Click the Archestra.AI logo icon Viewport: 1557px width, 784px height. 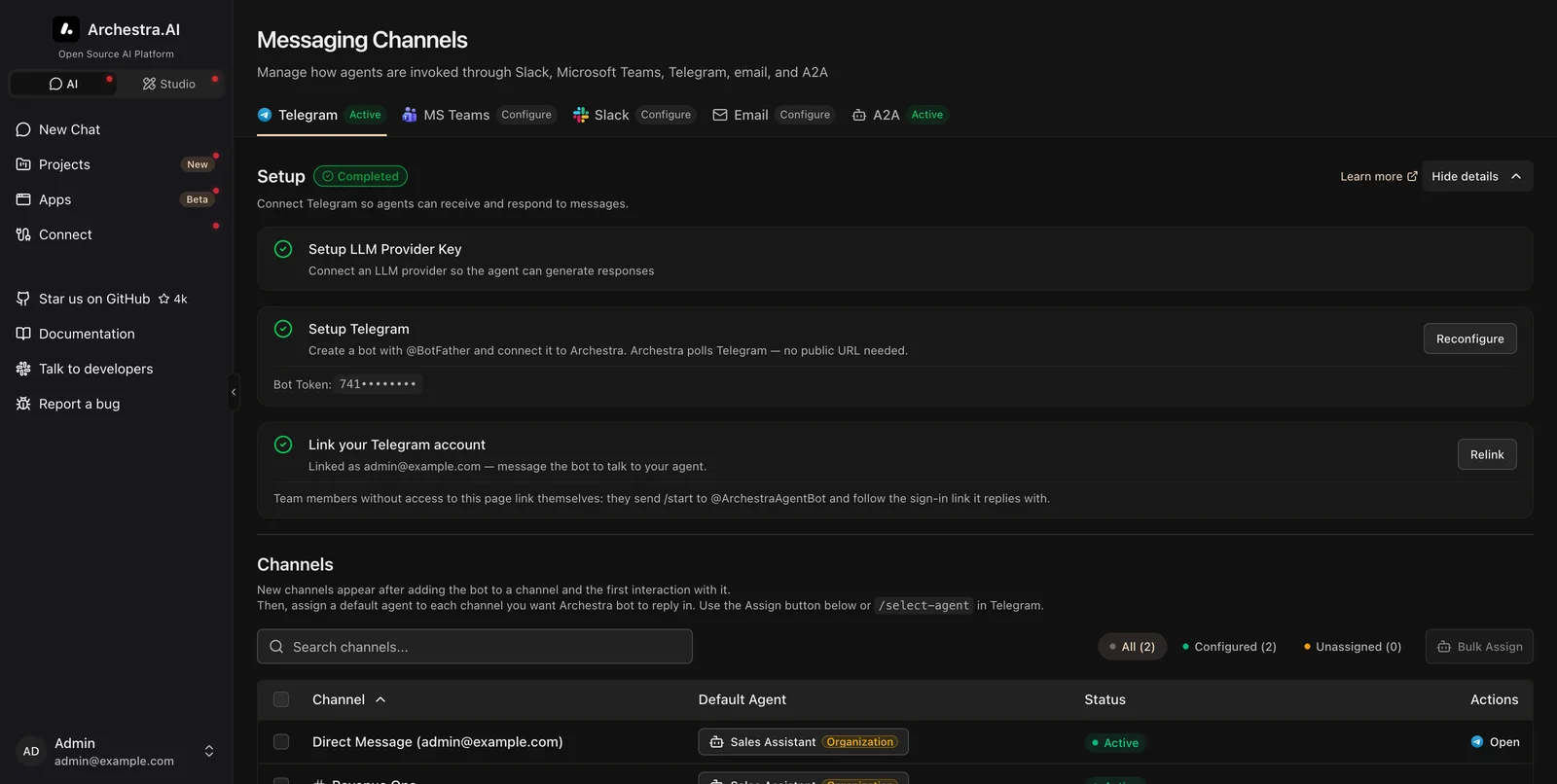(x=66, y=29)
